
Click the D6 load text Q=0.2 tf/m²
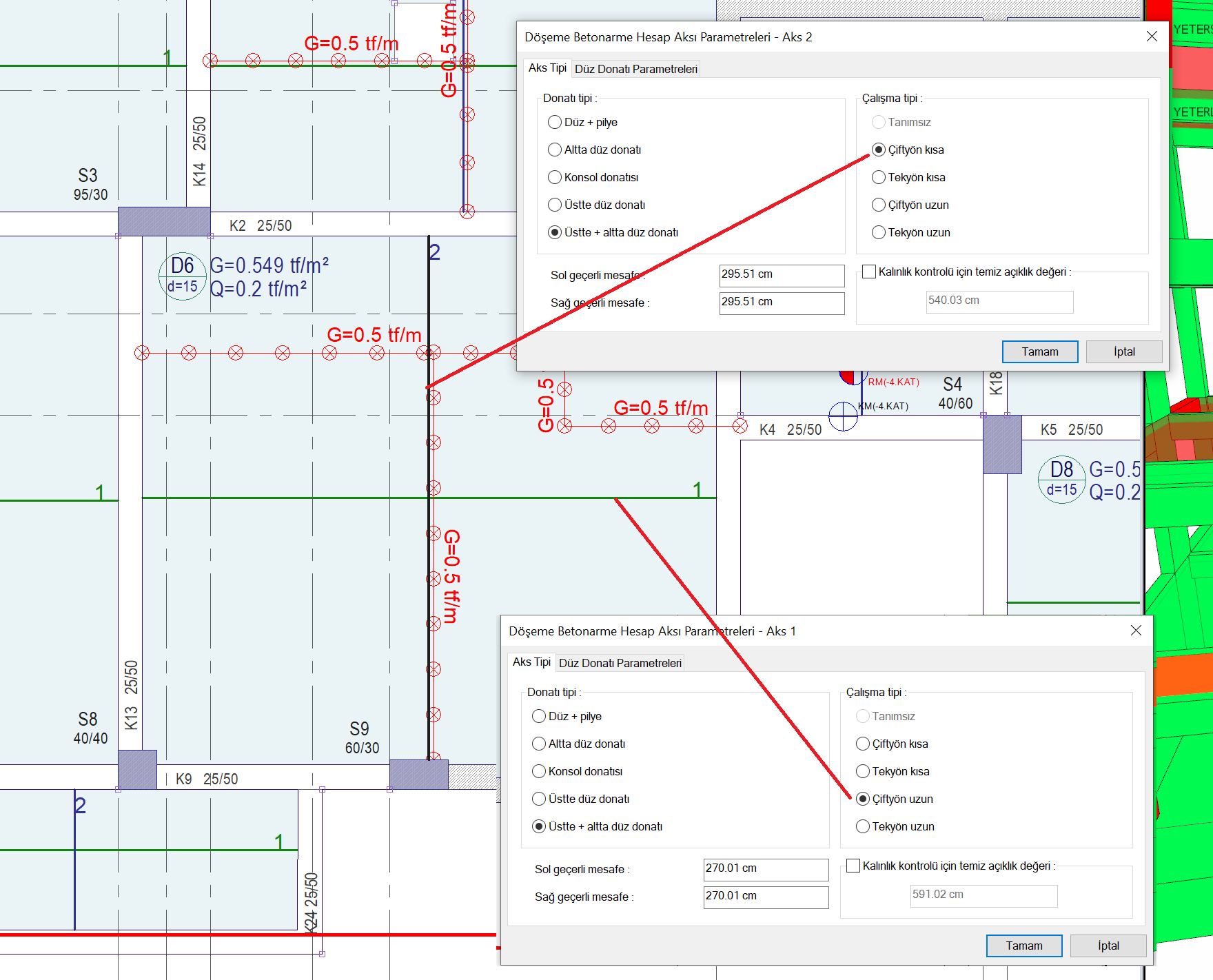[258, 289]
